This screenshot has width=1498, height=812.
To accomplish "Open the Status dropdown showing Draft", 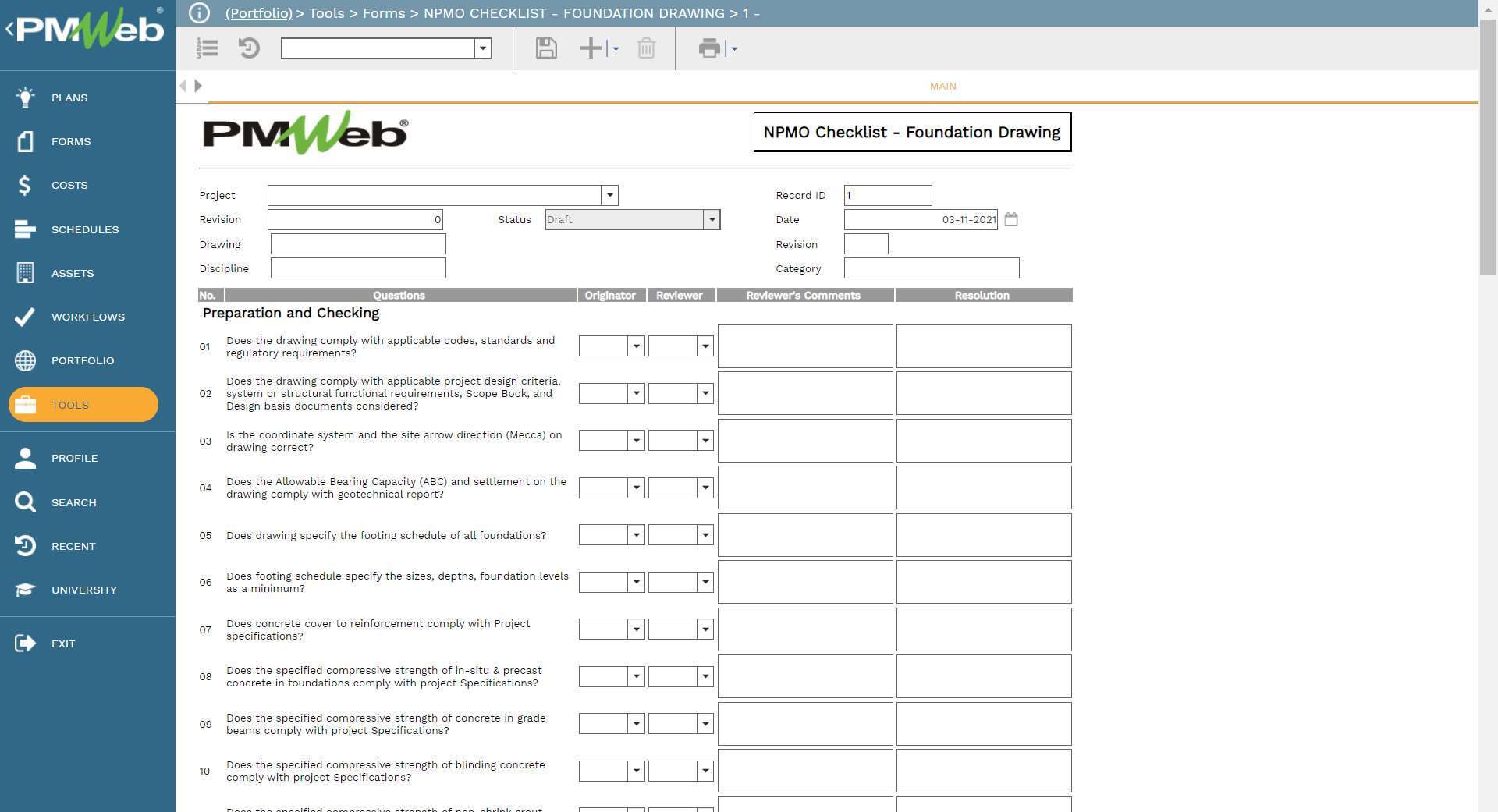I will (711, 220).
